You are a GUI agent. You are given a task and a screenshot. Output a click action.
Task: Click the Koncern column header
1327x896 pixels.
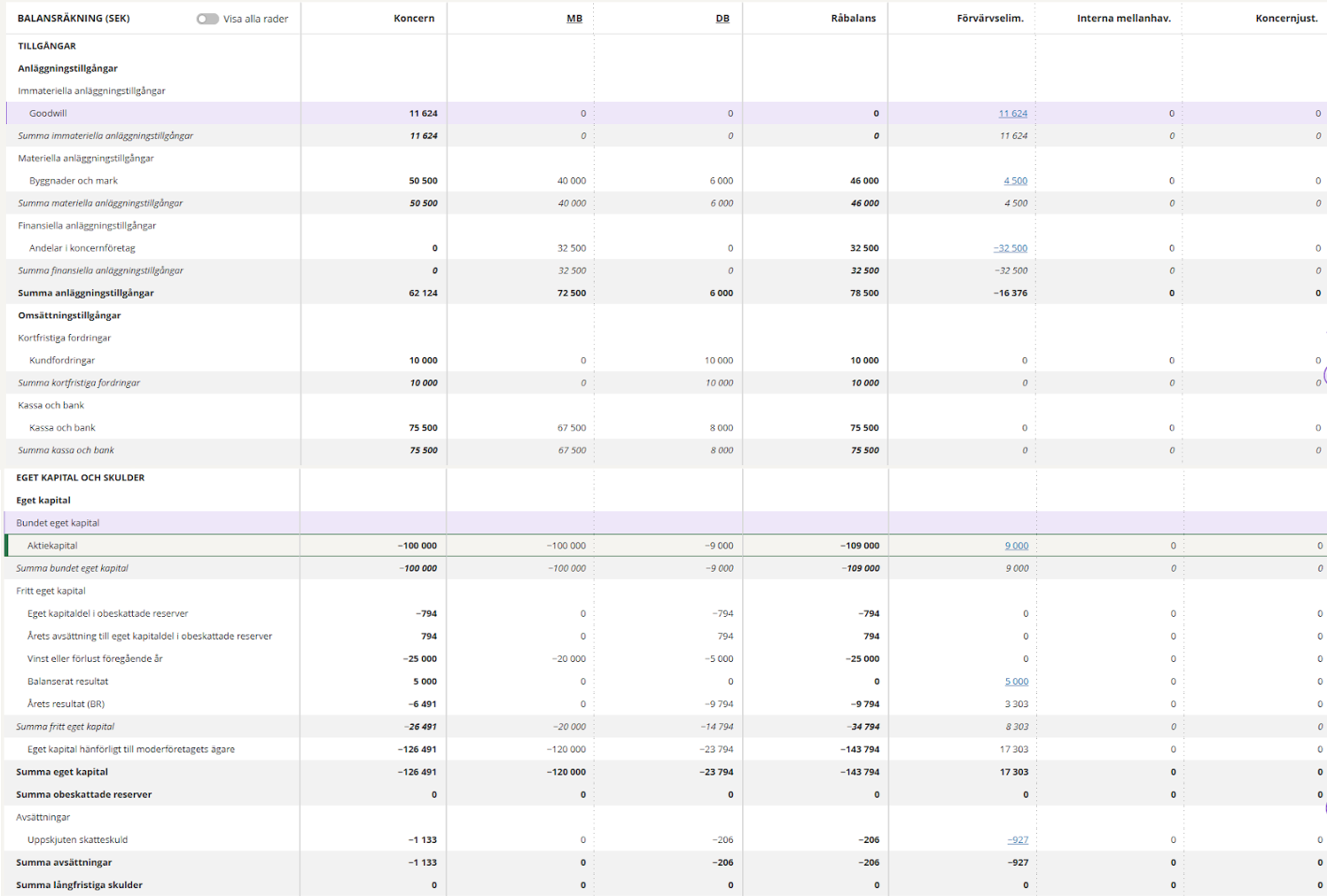[414, 19]
